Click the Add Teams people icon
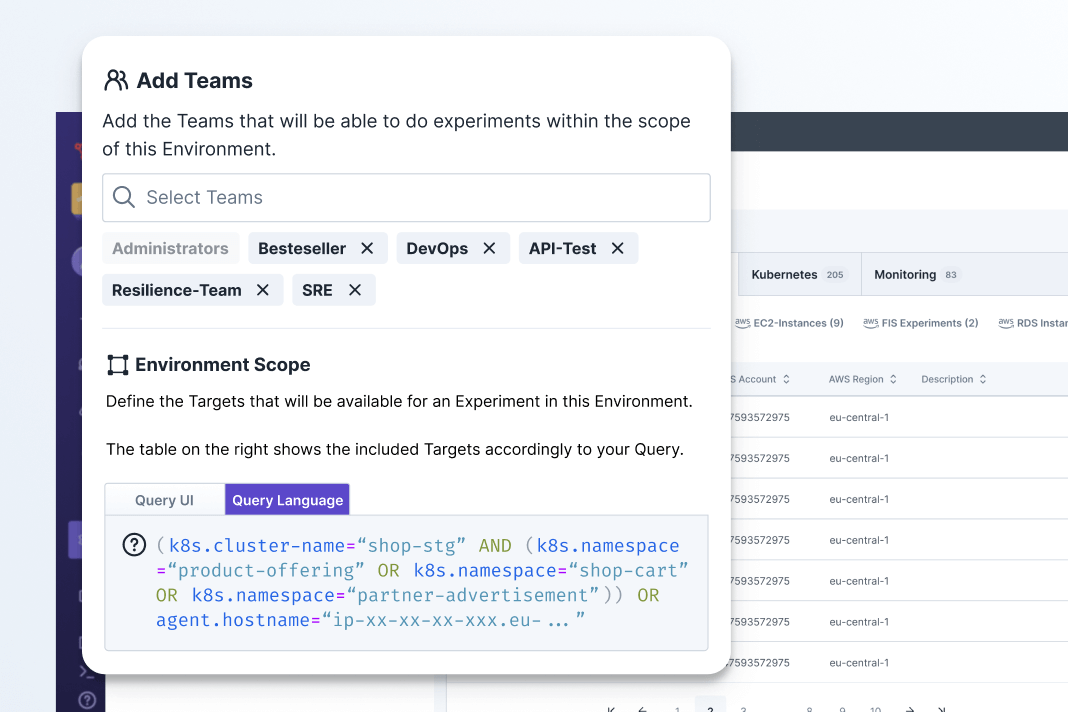The image size is (1068, 712). point(116,80)
